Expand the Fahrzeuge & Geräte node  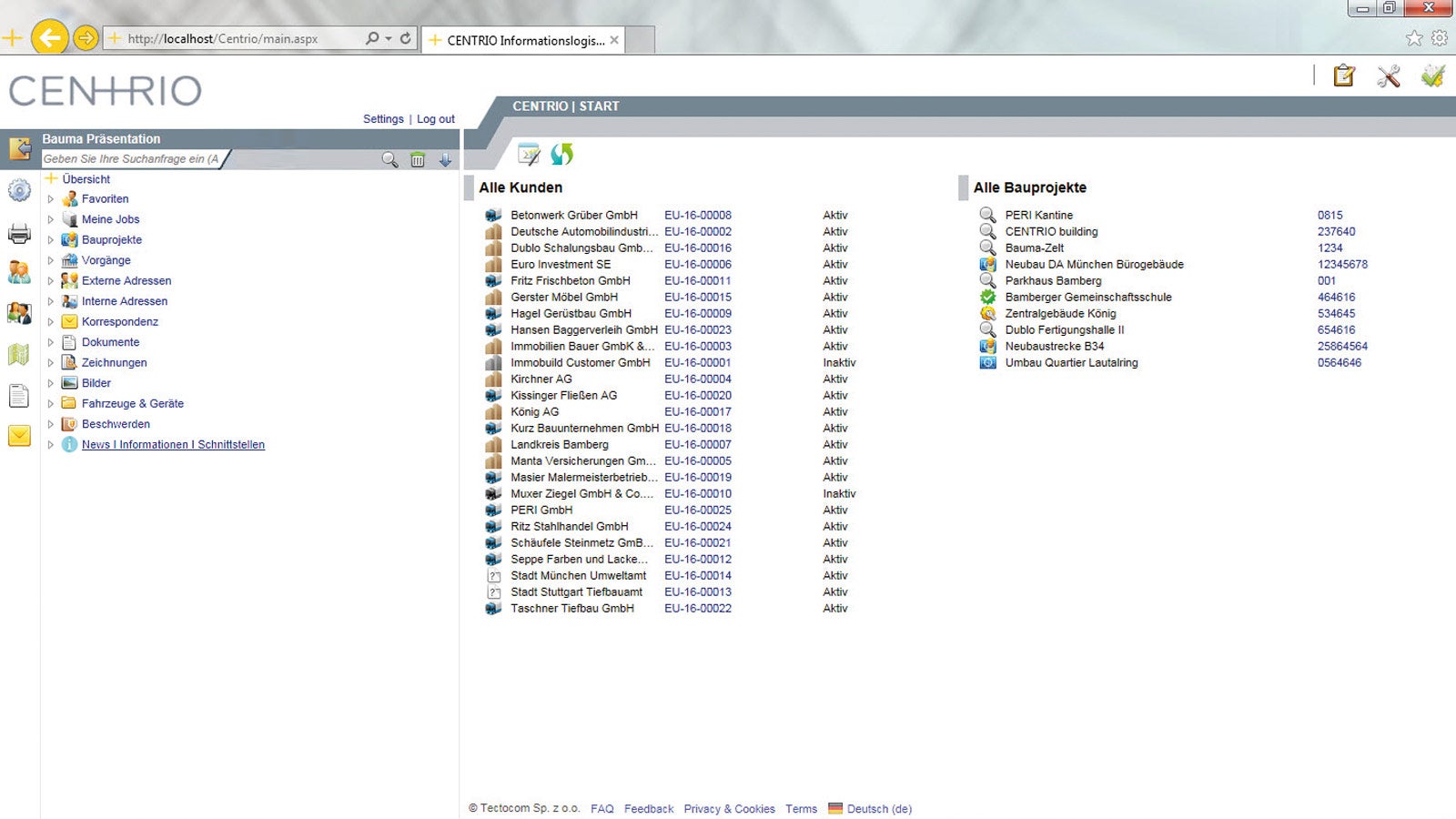click(51, 404)
